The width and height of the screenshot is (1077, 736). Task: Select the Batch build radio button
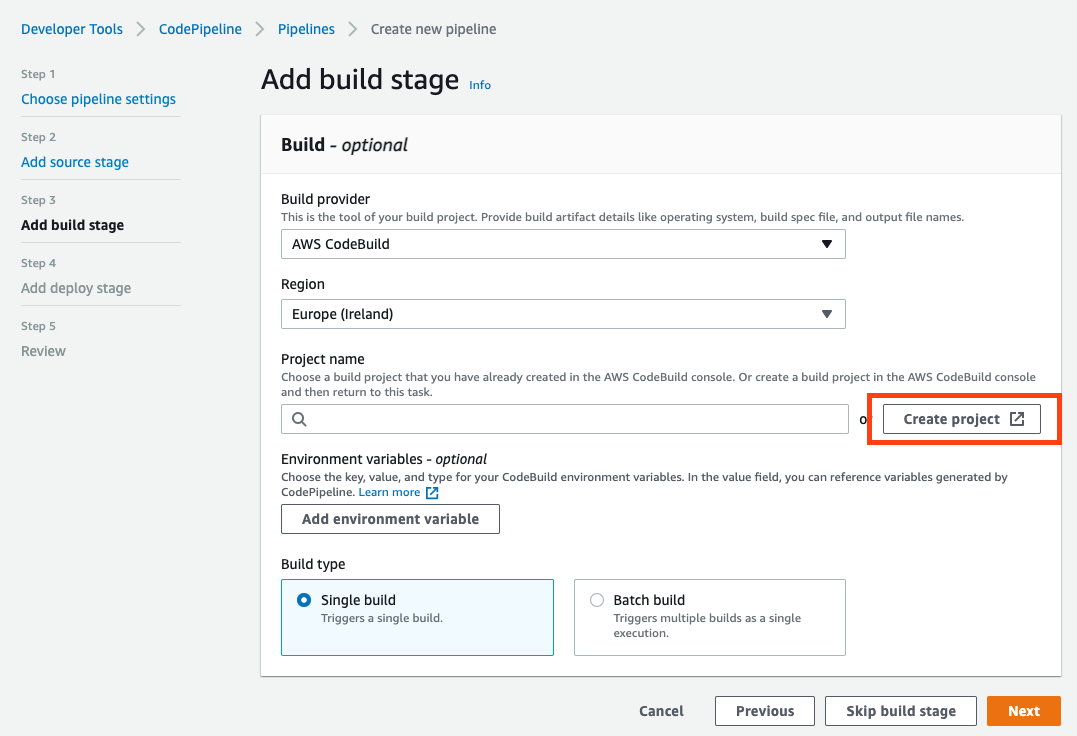(x=597, y=600)
